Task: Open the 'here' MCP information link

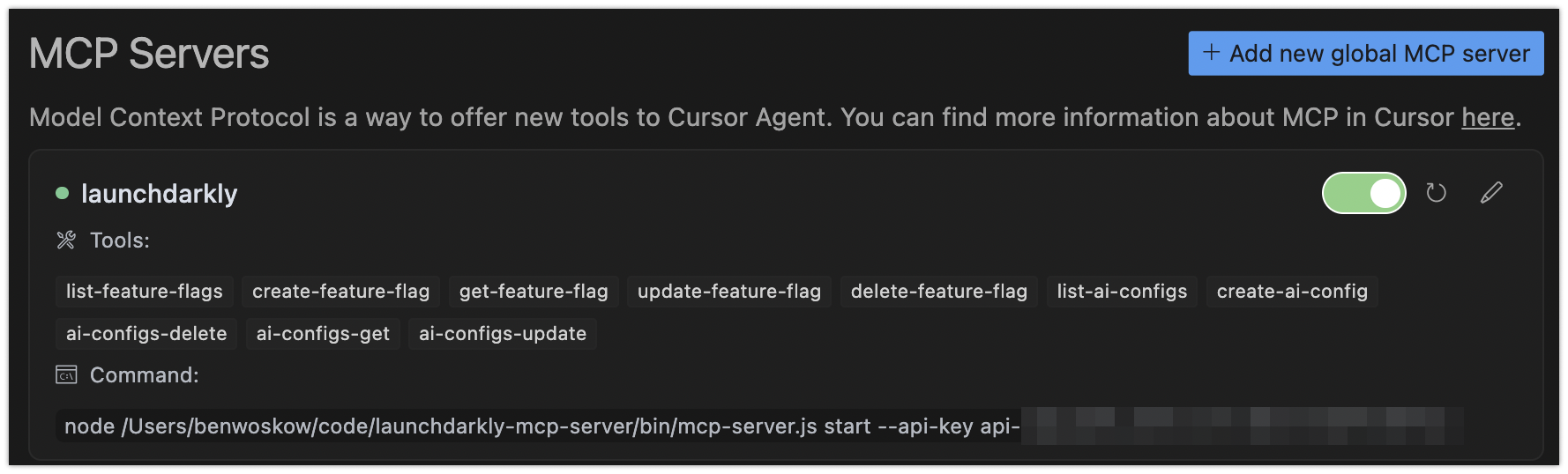Action: [1487, 117]
